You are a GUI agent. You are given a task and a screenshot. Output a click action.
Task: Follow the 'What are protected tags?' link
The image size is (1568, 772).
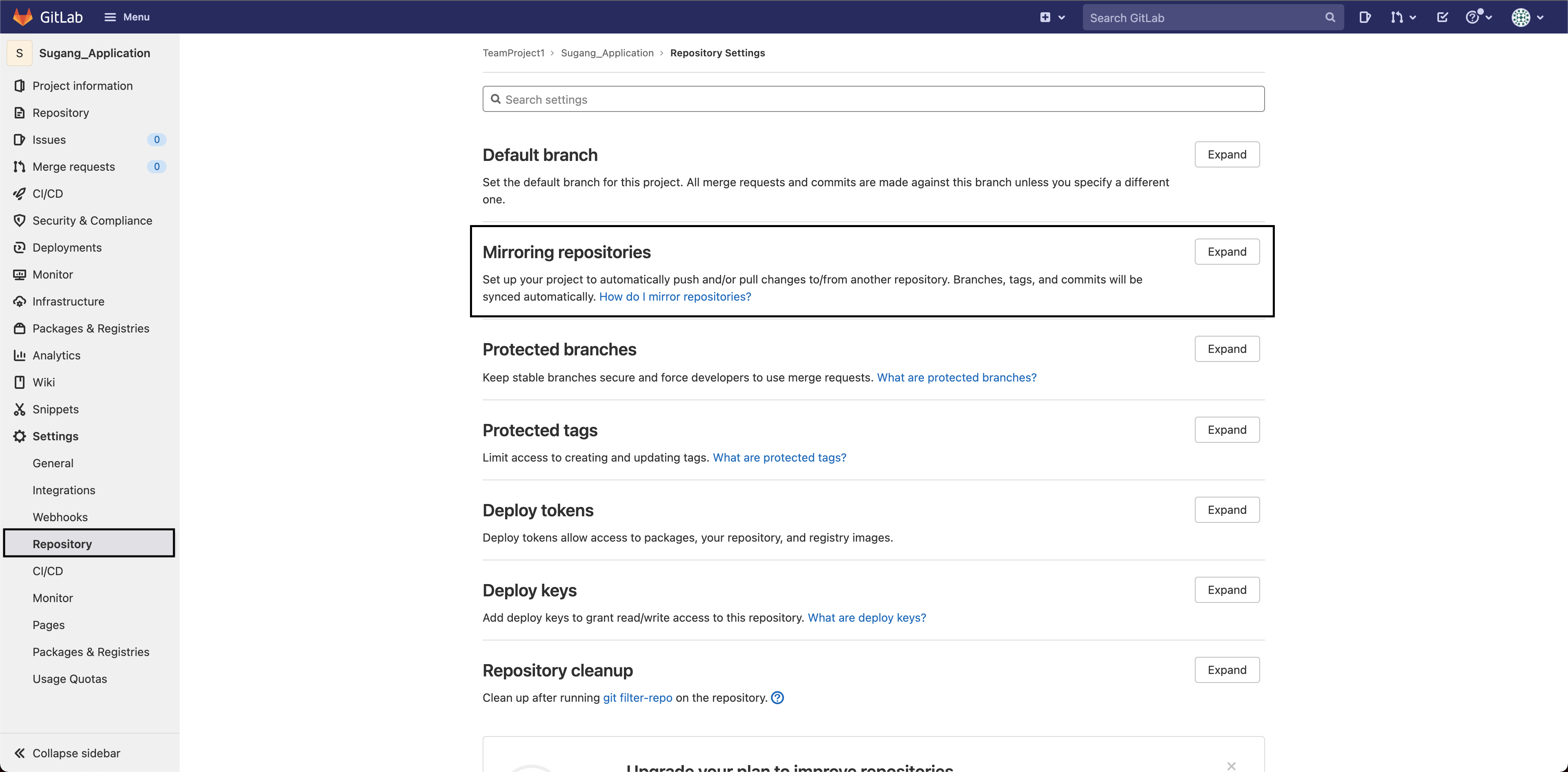click(779, 457)
